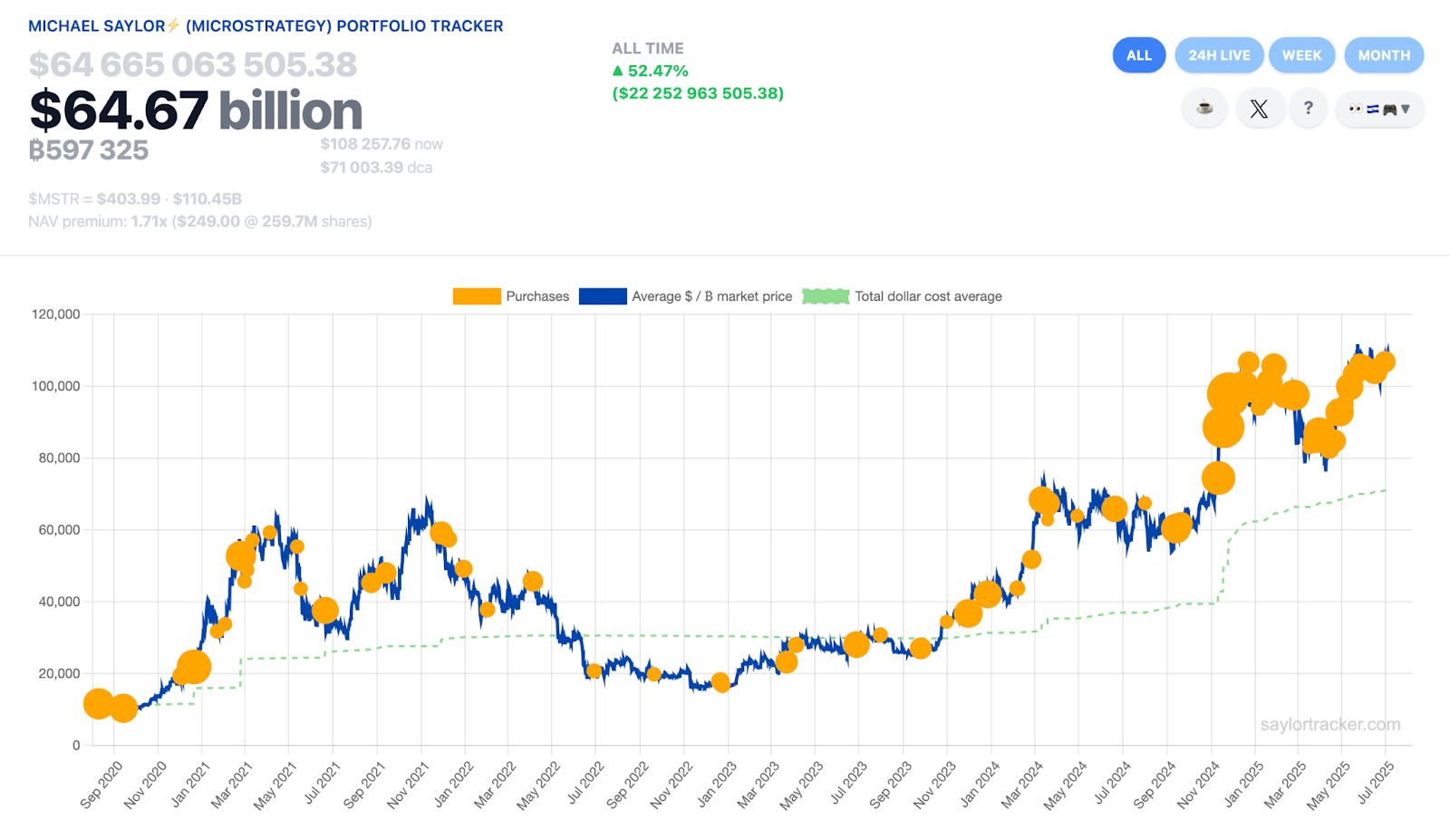
Task: Click the NAV premium 1.71x line
Action: pyautogui.click(x=199, y=221)
